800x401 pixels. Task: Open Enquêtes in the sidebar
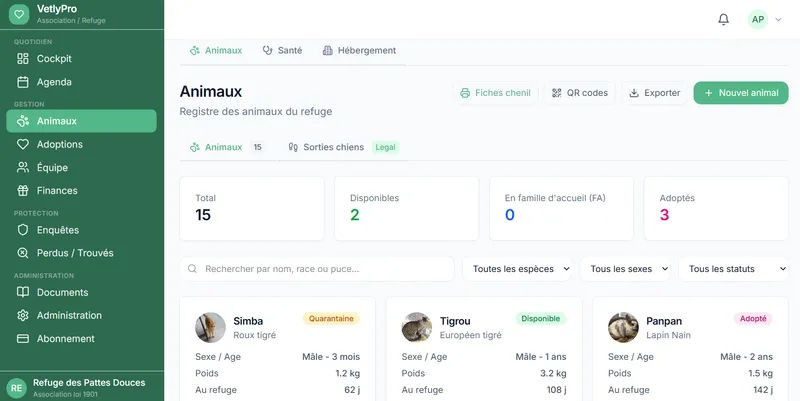[58, 230]
